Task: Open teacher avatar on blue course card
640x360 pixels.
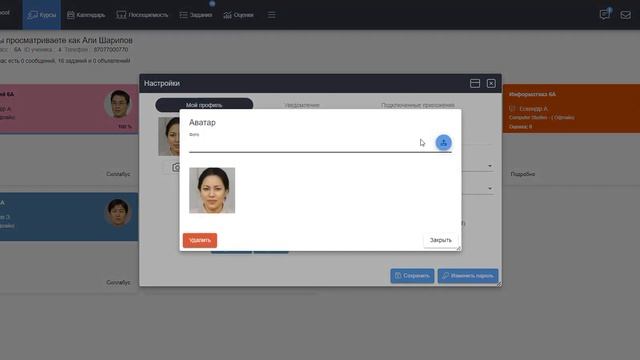Action: [x=118, y=212]
